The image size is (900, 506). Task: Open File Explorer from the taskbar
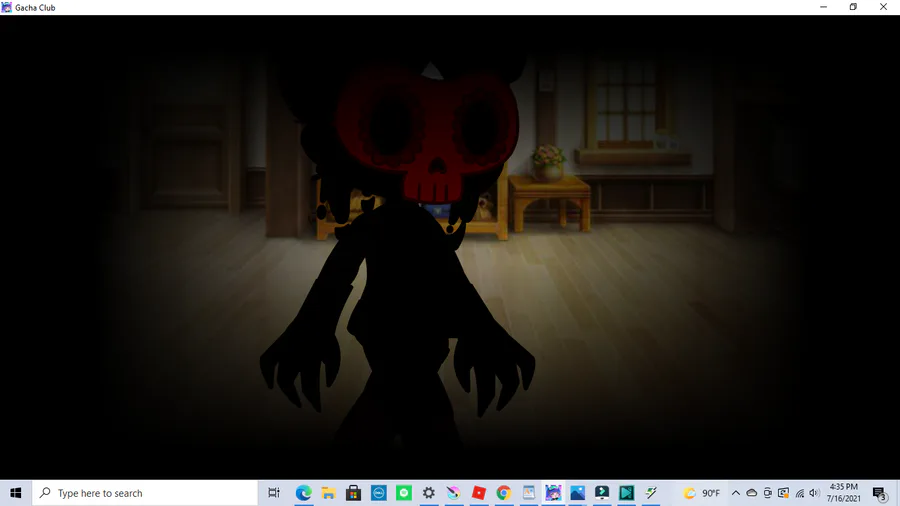coord(328,493)
